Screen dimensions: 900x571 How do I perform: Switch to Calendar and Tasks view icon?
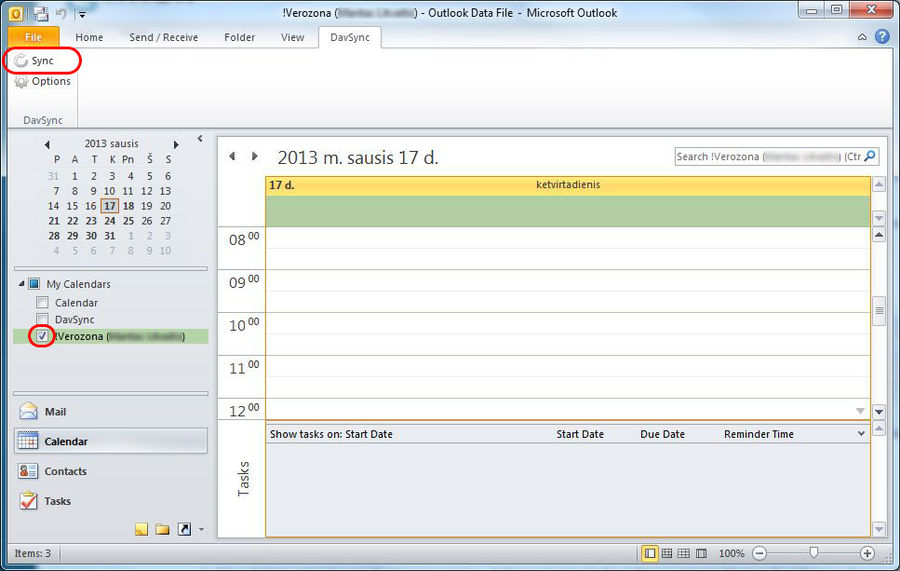coord(667,553)
